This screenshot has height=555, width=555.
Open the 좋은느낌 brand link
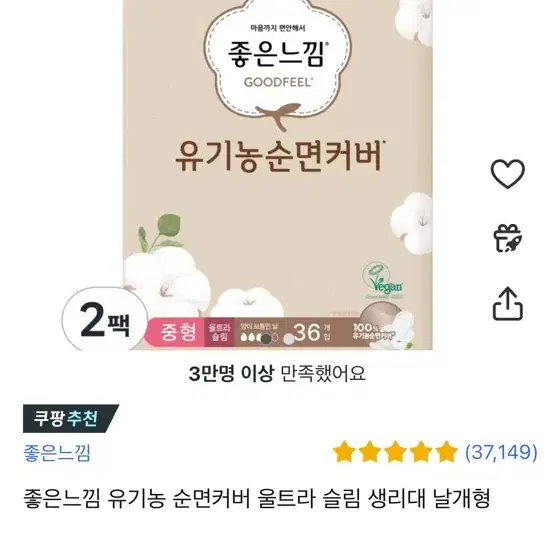pyautogui.click(x=57, y=453)
